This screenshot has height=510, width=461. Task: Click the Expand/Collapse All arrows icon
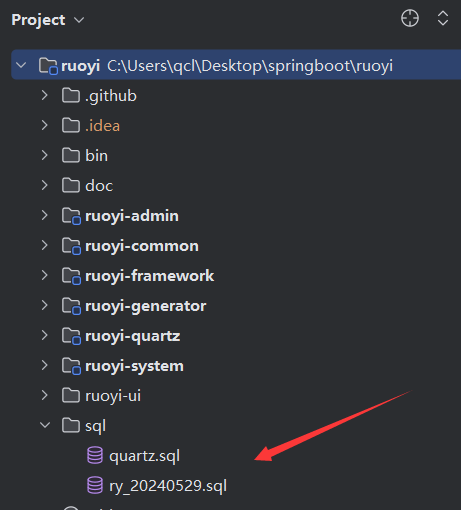(x=442, y=18)
